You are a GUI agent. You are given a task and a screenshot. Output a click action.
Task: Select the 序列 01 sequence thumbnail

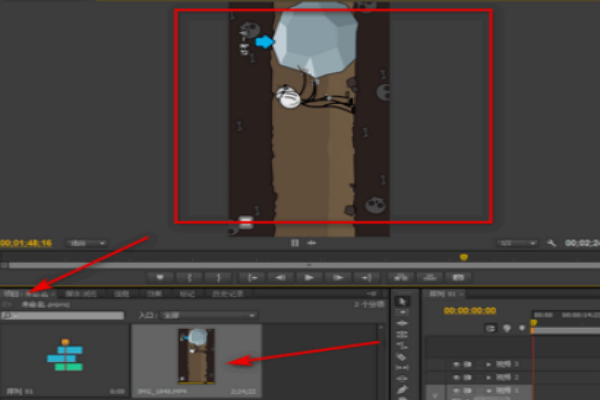[x=65, y=356]
